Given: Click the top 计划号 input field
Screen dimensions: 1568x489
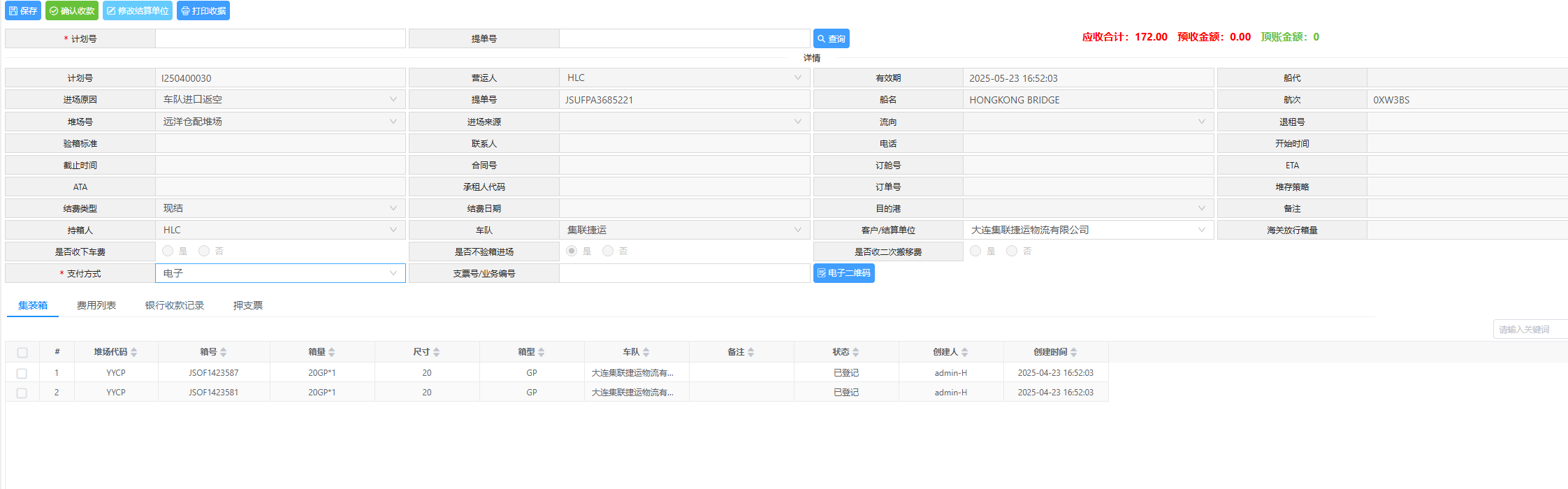Looking at the screenshot, I should (280, 39).
